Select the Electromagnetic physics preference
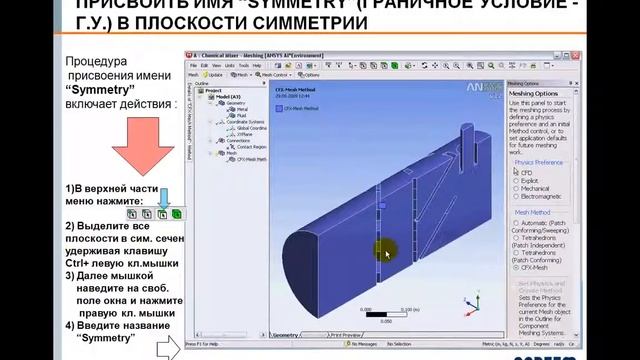 click(x=516, y=196)
